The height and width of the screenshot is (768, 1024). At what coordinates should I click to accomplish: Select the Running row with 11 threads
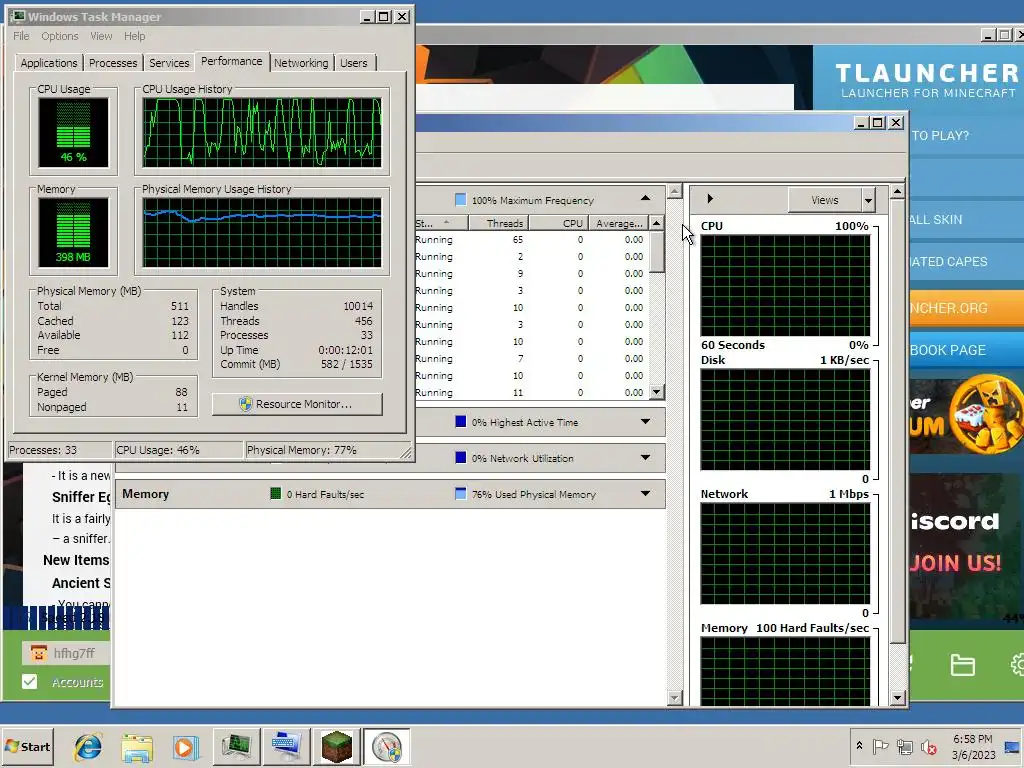coord(532,392)
